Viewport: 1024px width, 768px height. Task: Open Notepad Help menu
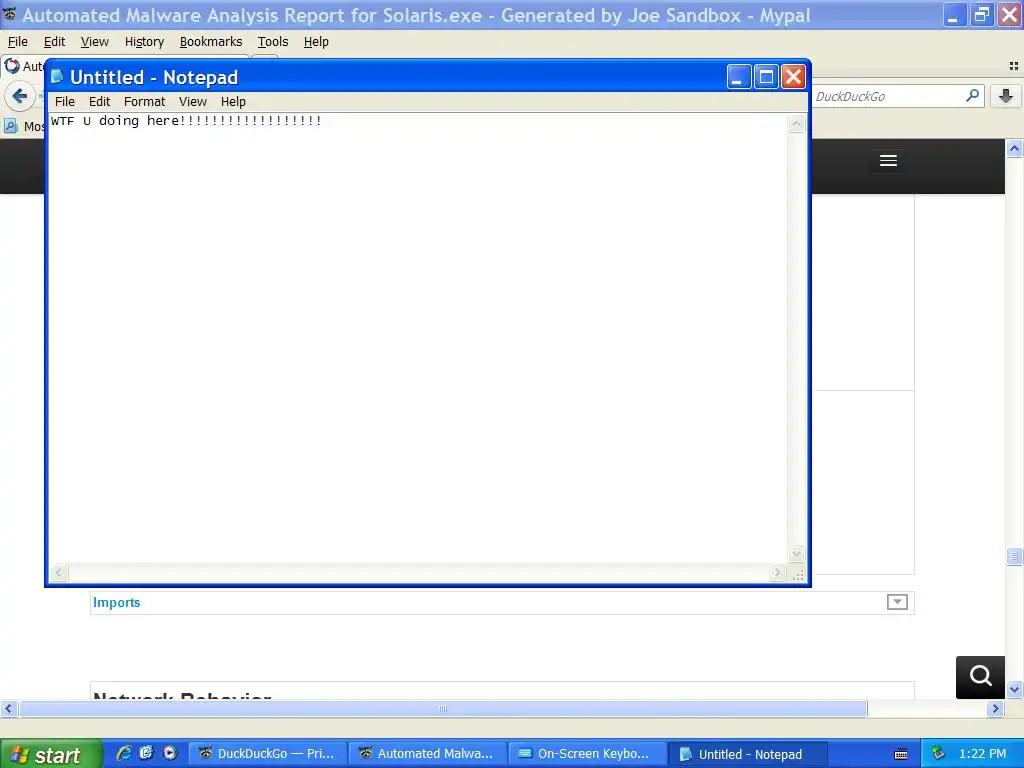[x=233, y=101]
